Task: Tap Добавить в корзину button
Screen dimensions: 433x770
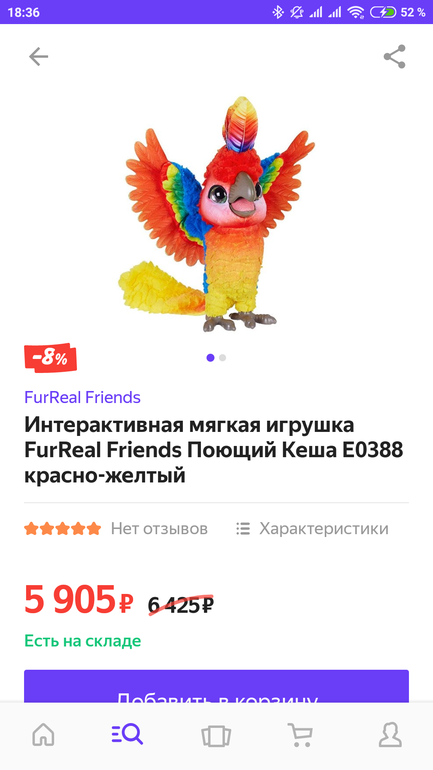Action: click(x=216, y=687)
